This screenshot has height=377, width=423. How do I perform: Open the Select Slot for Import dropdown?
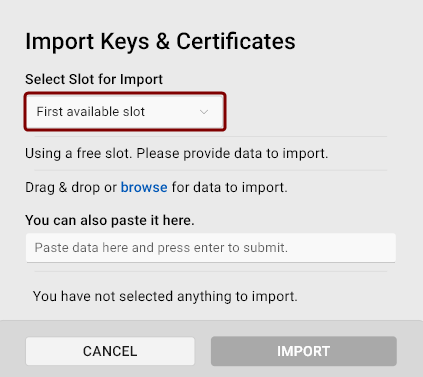pyautogui.click(x=125, y=112)
